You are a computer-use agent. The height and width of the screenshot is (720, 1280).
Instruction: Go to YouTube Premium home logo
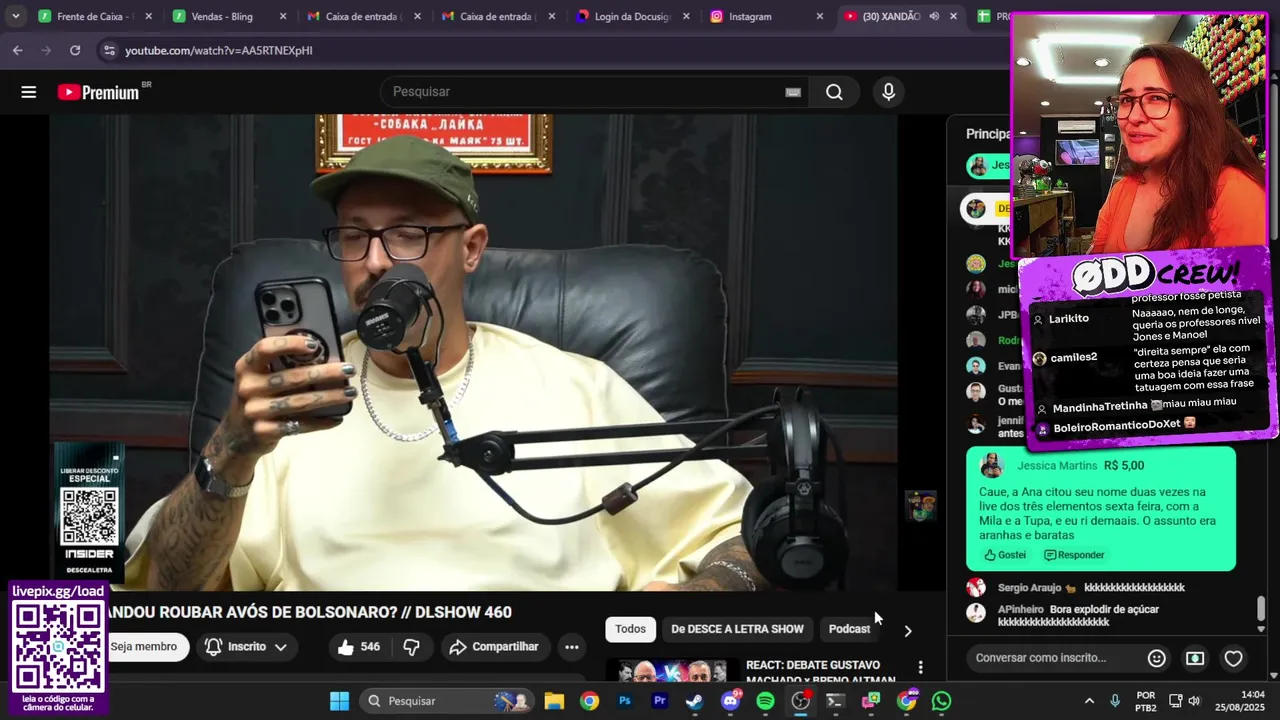pos(98,92)
